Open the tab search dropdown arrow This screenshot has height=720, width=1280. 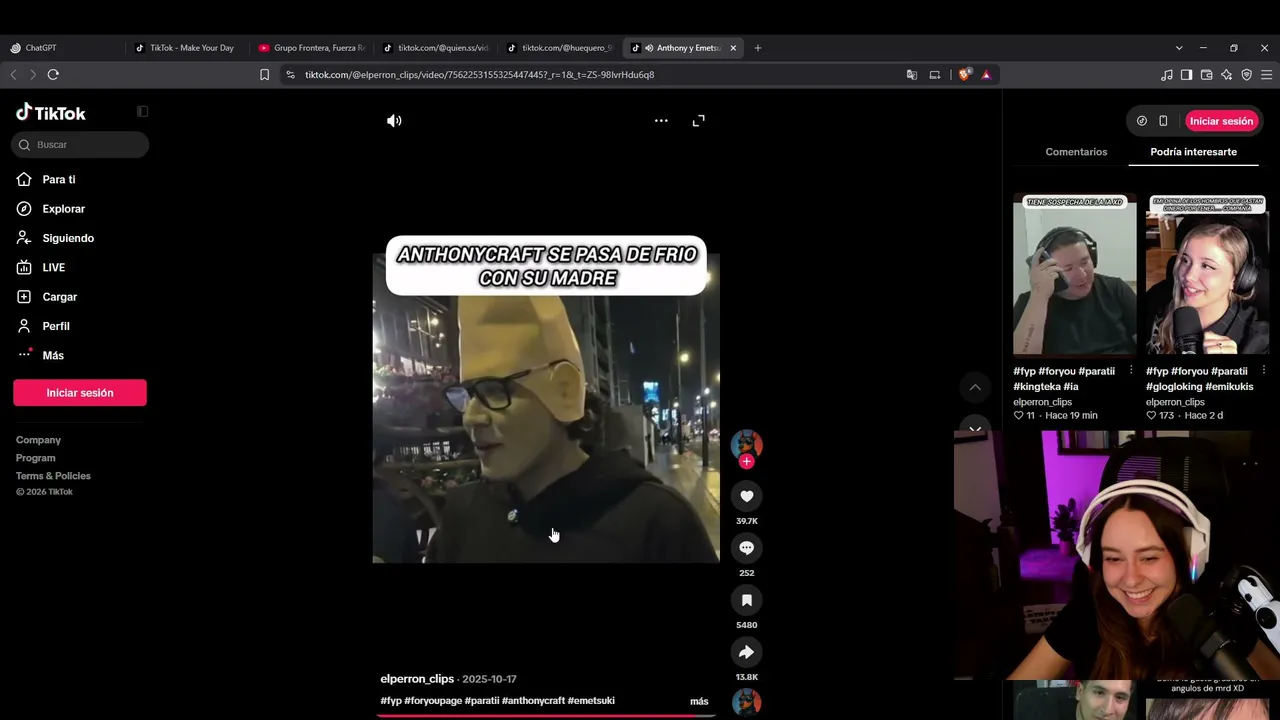[x=1179, y=48]
